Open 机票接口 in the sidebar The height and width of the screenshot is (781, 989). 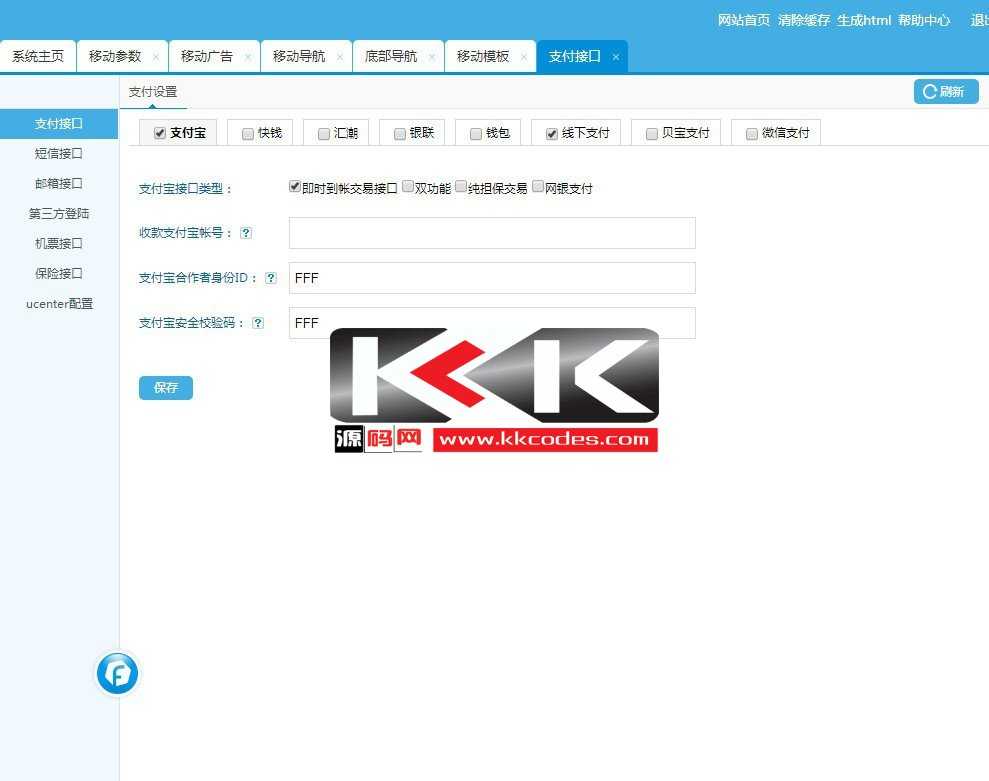pos(59,244)
